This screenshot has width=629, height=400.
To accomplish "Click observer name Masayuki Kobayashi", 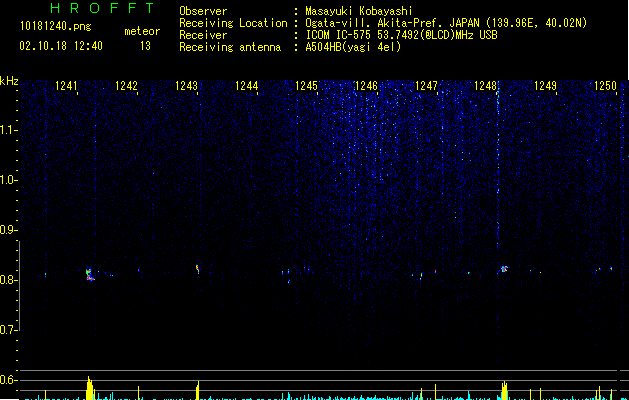I will pyautogui.click(x=359, y=12).
